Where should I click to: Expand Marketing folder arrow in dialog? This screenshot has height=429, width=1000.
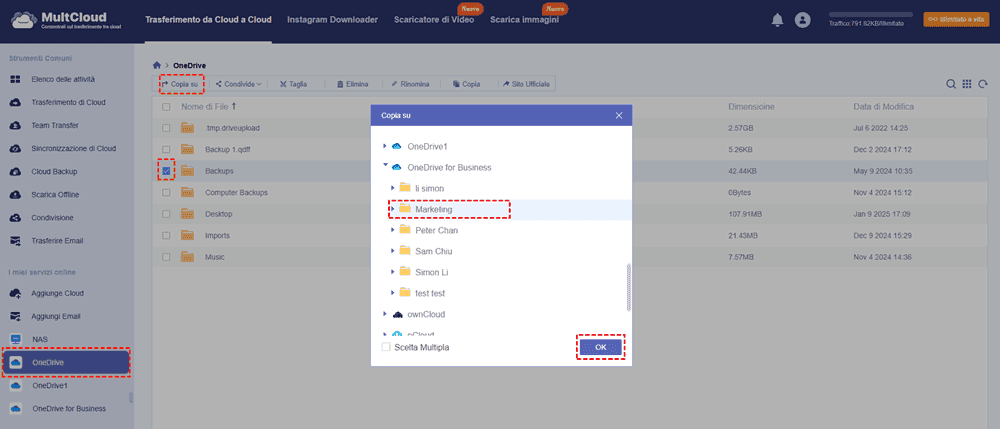(392, 209)
